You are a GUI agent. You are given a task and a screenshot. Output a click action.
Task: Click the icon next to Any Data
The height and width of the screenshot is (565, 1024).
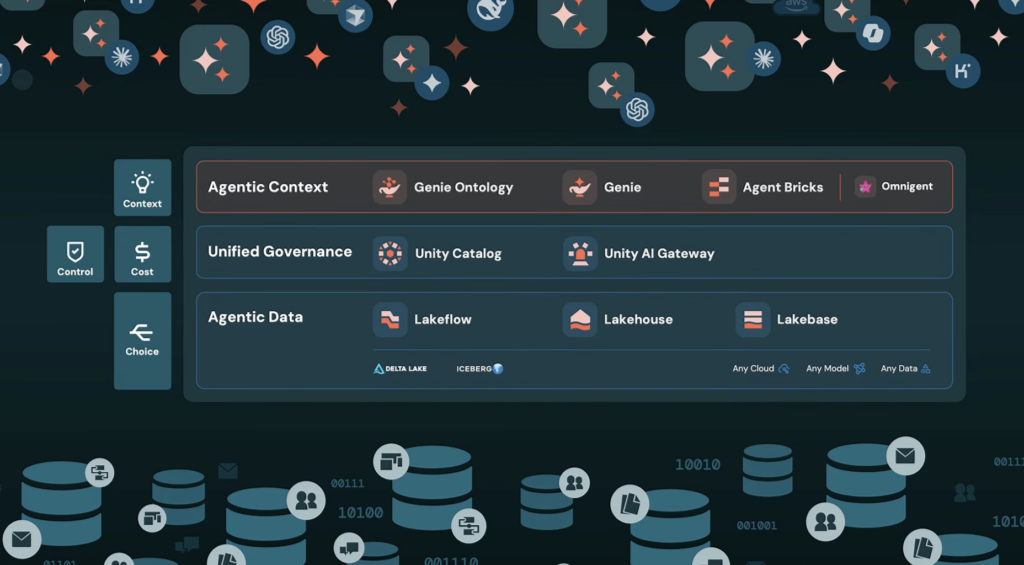click(925, 369)
